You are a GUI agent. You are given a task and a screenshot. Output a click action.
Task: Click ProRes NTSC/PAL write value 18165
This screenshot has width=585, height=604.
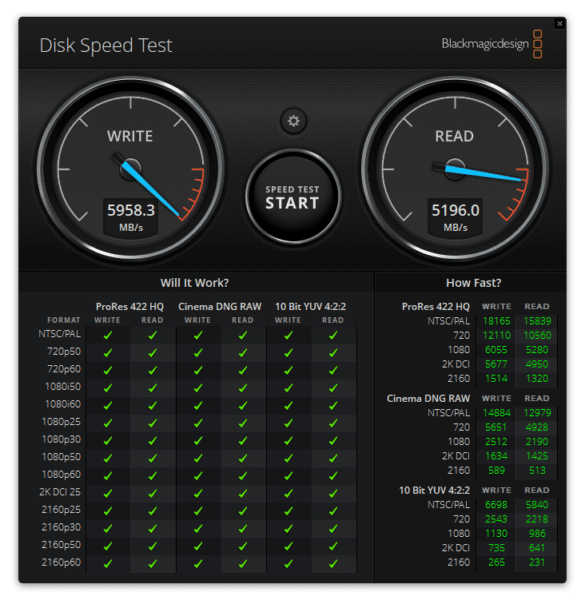click(496, 321)
